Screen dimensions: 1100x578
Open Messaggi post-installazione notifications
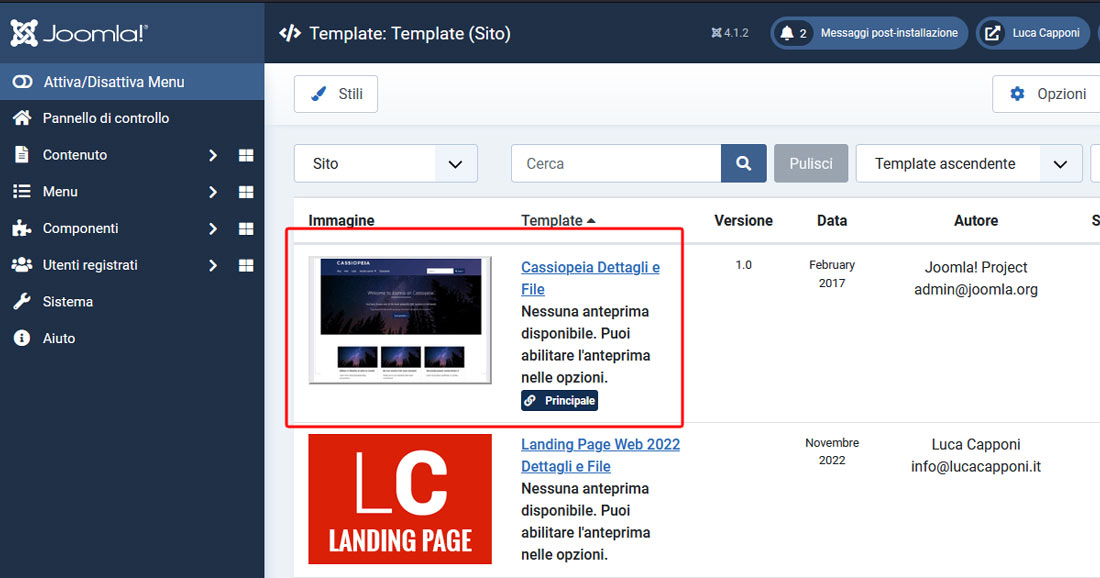point(869,33)
